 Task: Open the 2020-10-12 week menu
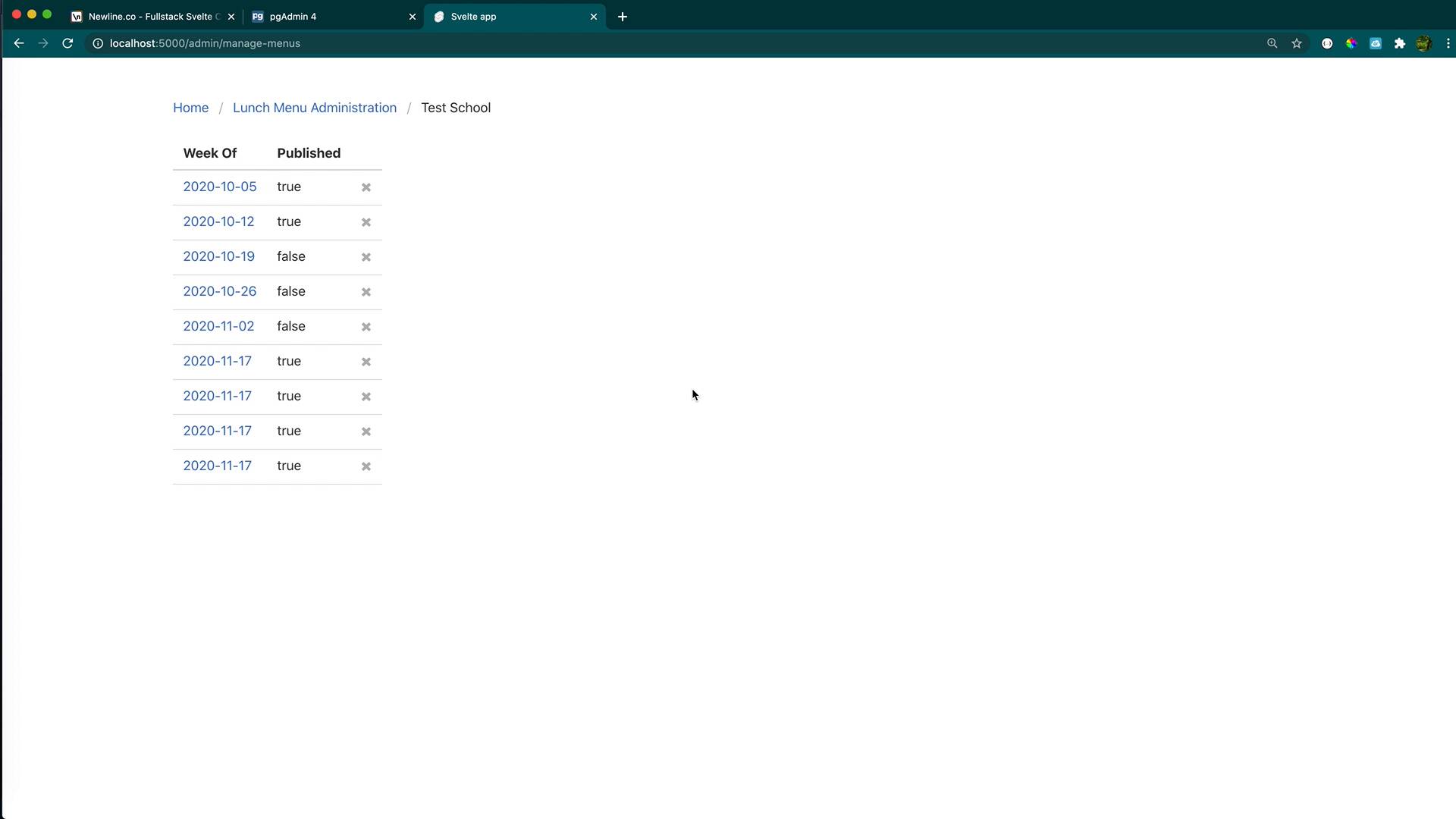tap(218, 221)
